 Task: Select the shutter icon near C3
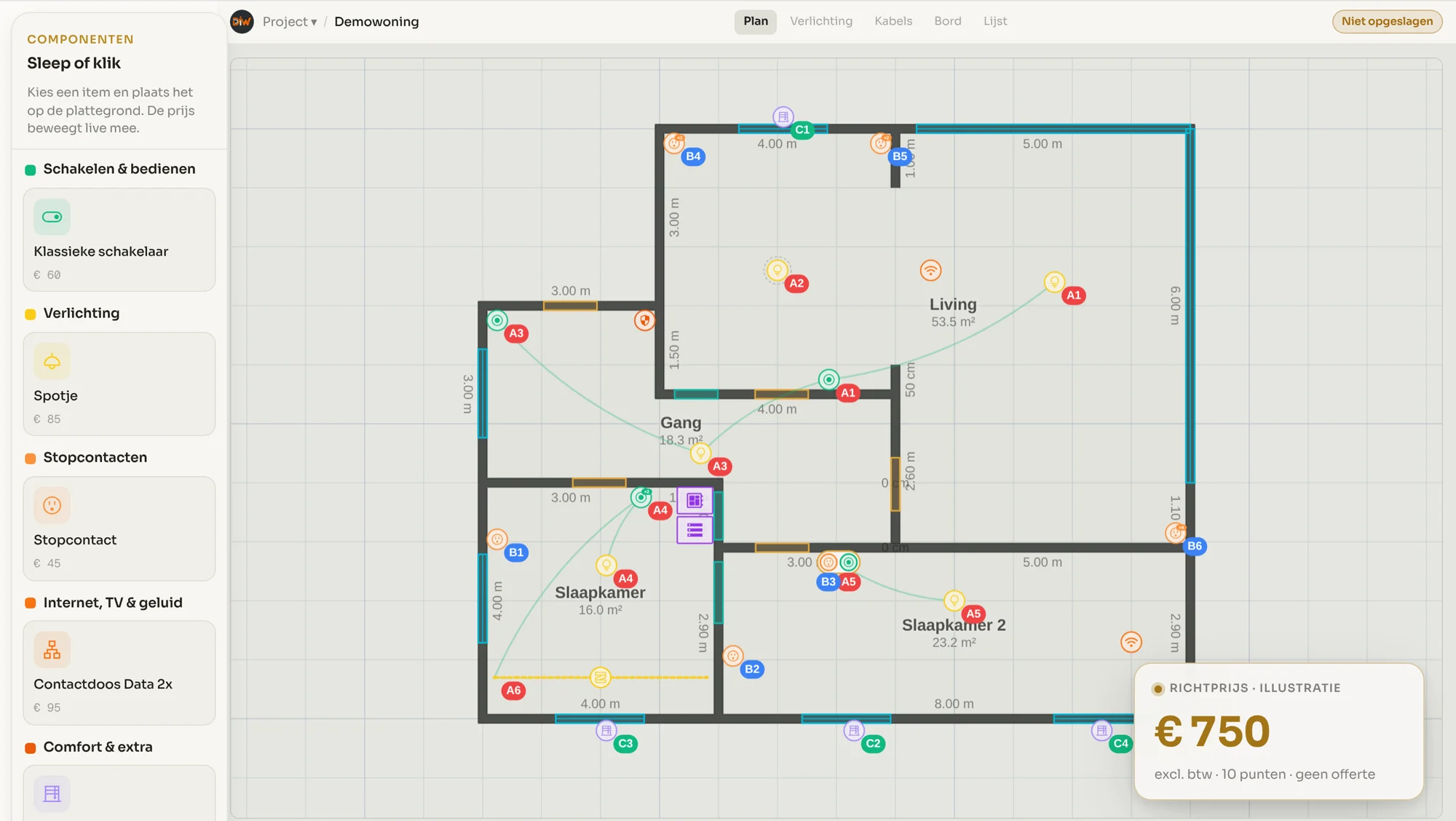(606, 730)
